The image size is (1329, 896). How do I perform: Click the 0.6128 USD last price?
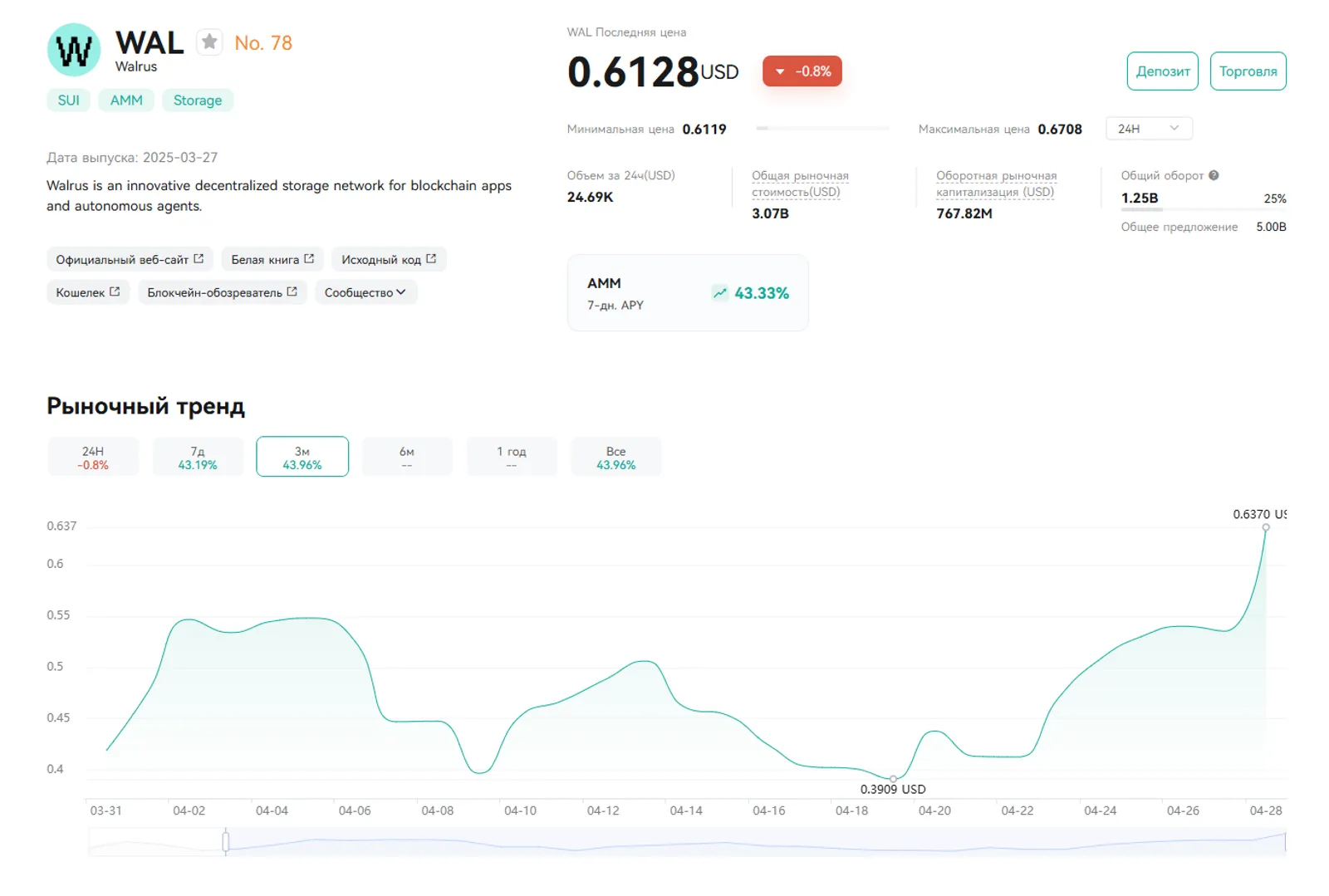[x=653, y=71]
